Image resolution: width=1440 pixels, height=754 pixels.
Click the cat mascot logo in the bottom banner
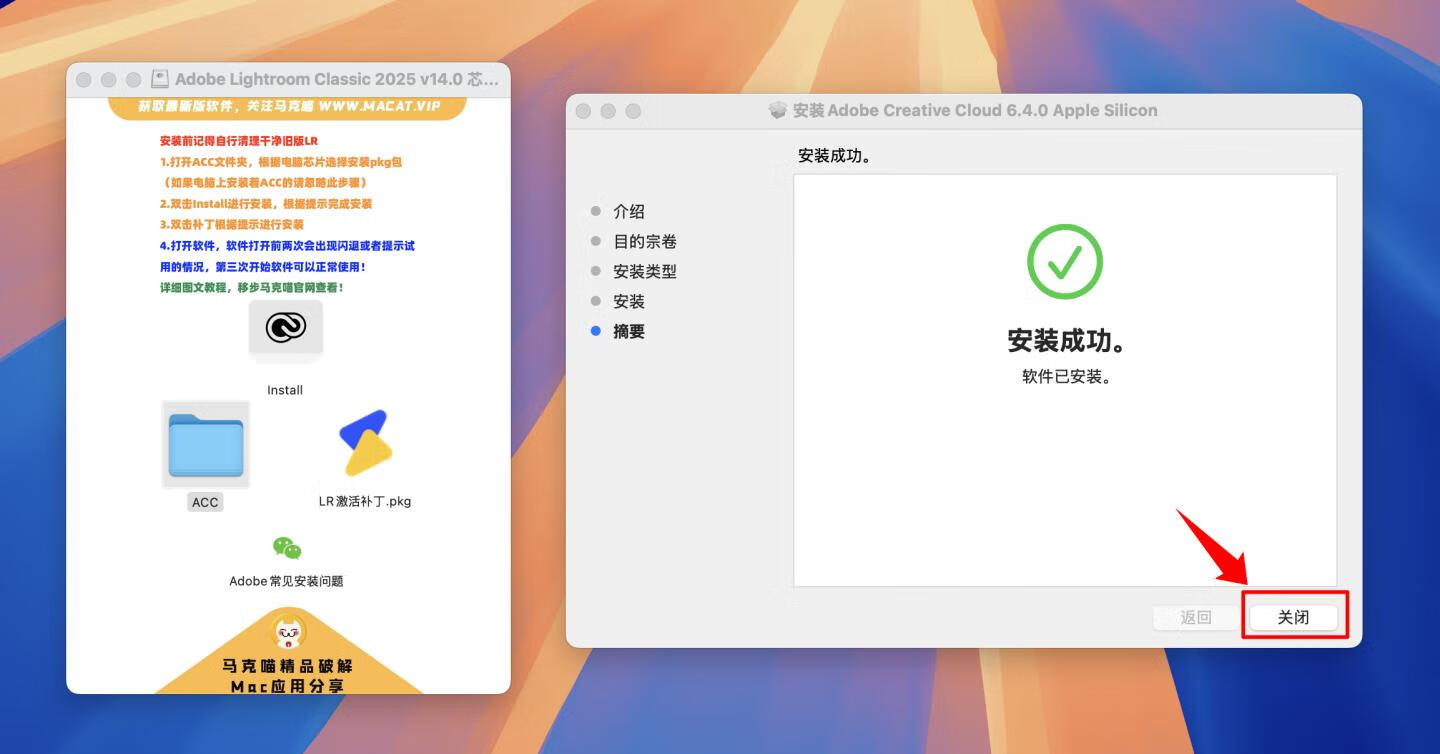click(289, 631)
